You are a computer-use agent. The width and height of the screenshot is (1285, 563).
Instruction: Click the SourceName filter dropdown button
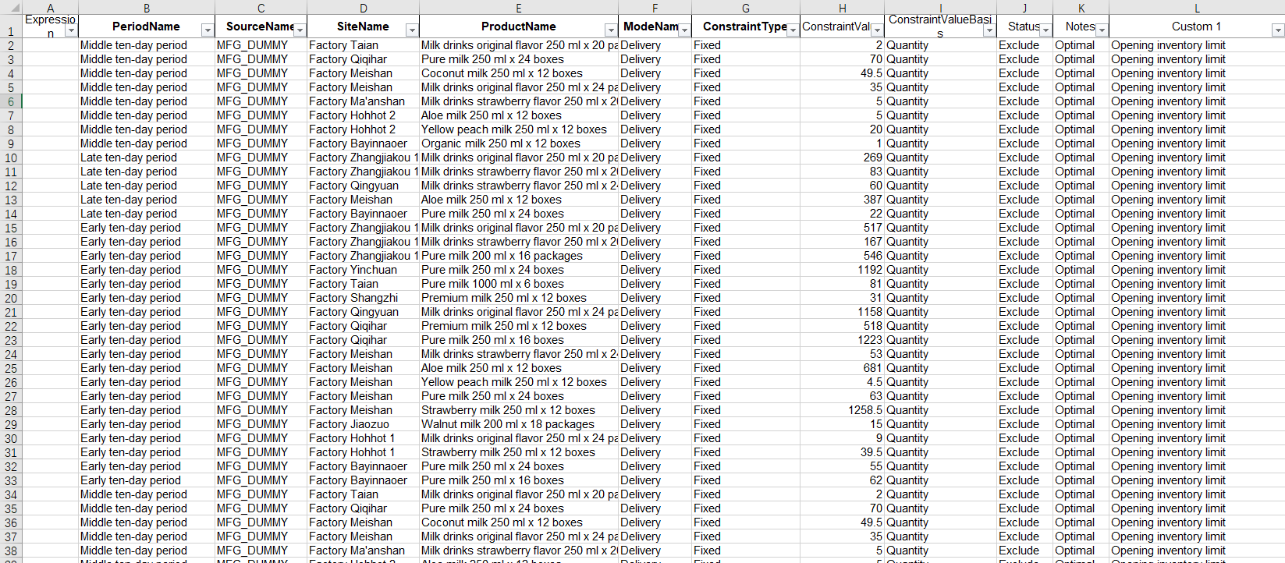pyautogui.click(x=298, y=31)
